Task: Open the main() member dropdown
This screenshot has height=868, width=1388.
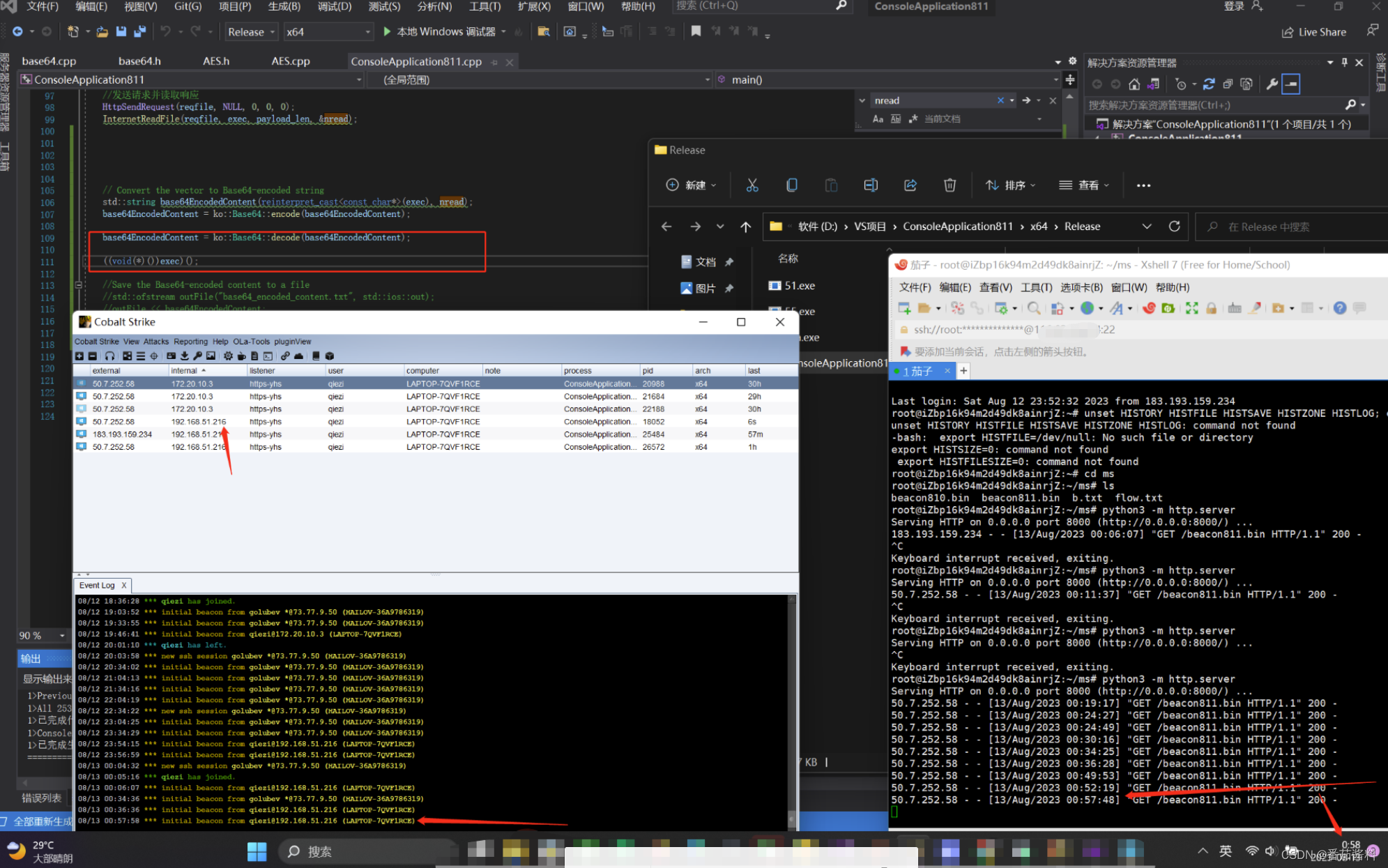Action: coord(889,80)
